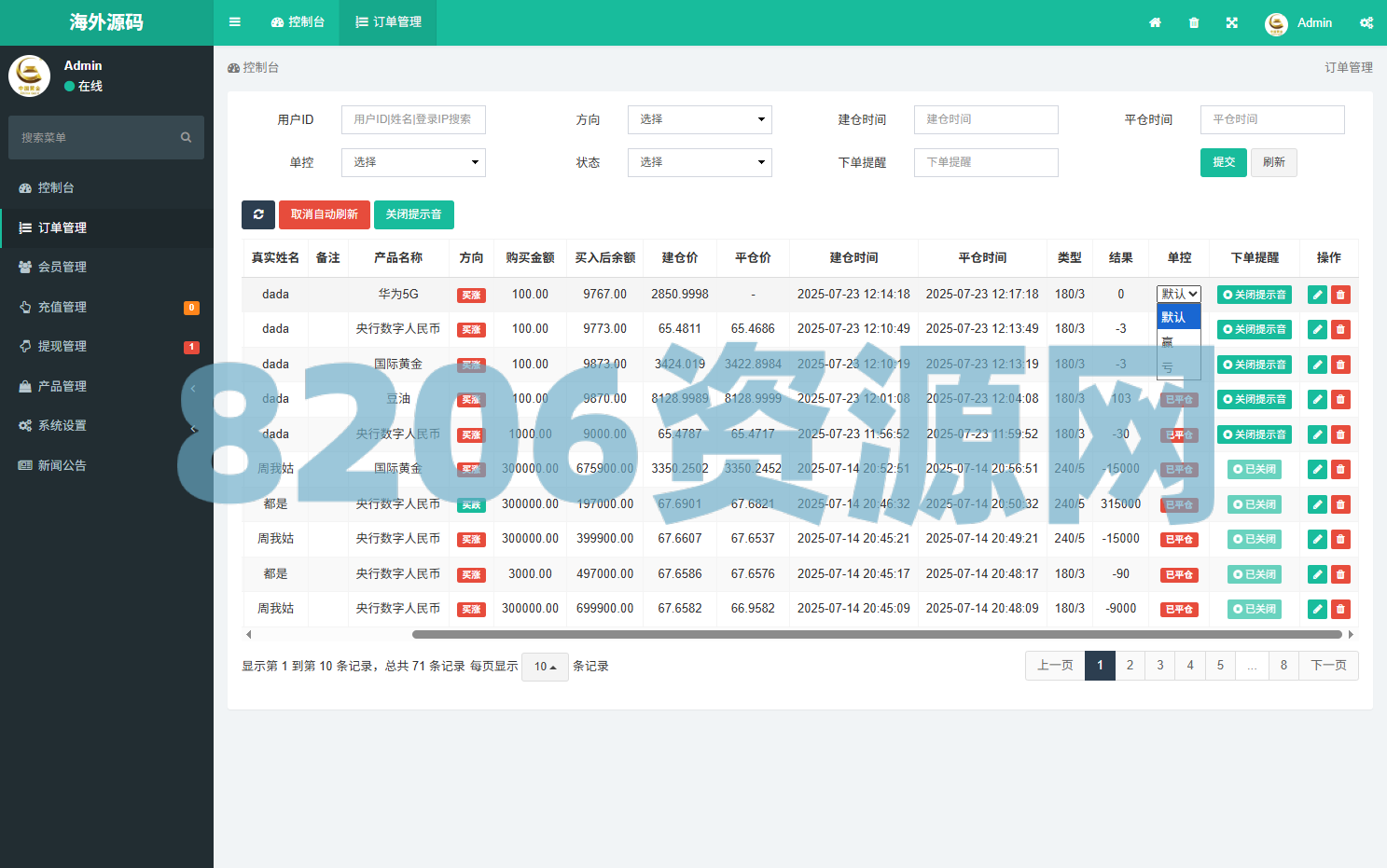Image resolution: width=1387 pixels, height=868 pixels.
Task: Delete the 华为5G order using trash icon
Action: (1340, 295)
